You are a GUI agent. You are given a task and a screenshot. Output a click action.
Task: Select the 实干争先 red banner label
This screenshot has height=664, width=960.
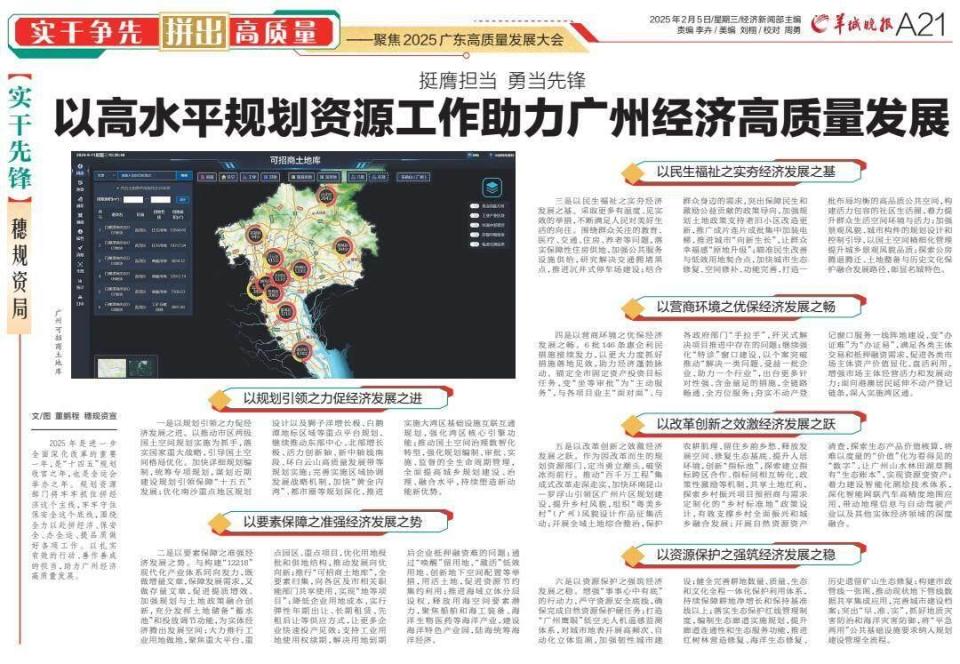click(86, 32)
